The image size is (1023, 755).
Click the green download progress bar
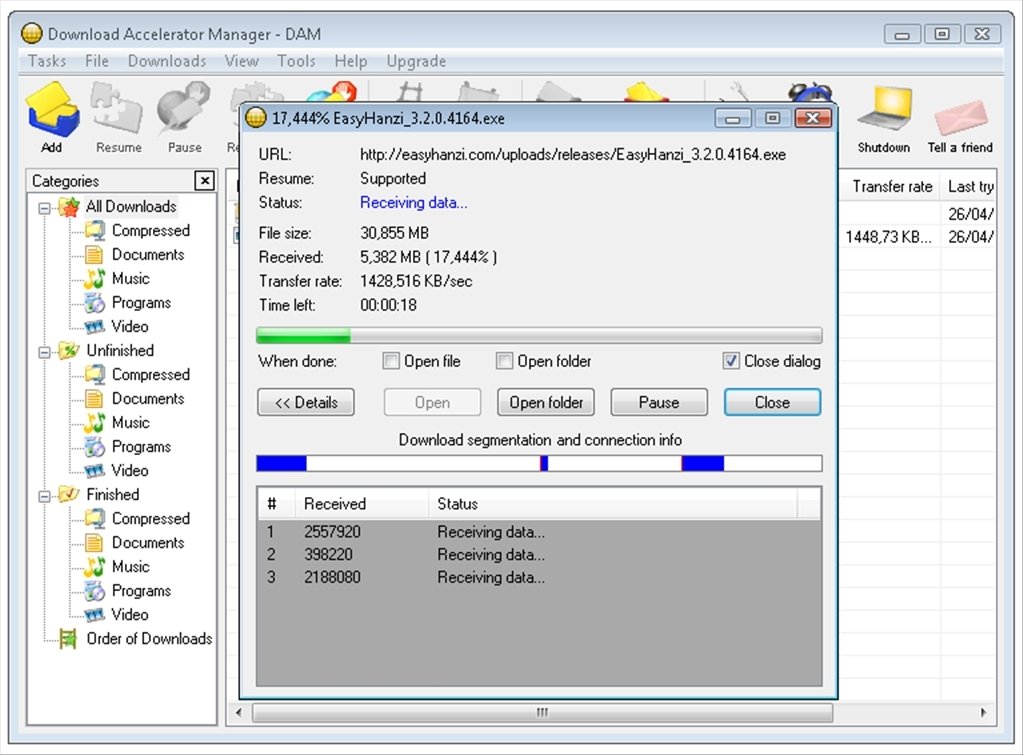click(539, 336)
